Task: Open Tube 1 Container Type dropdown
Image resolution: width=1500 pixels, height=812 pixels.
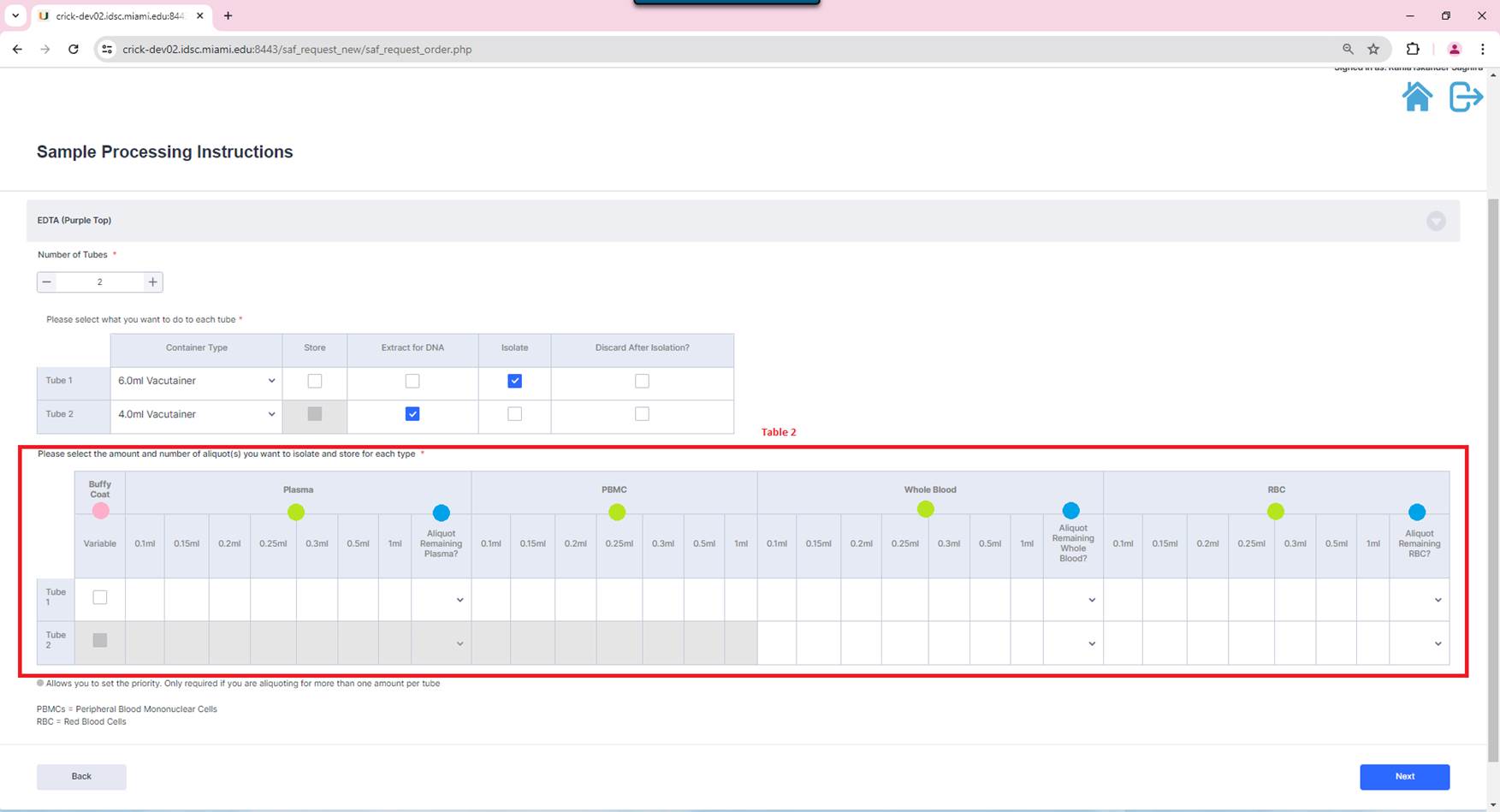Action: pos(197,381)
